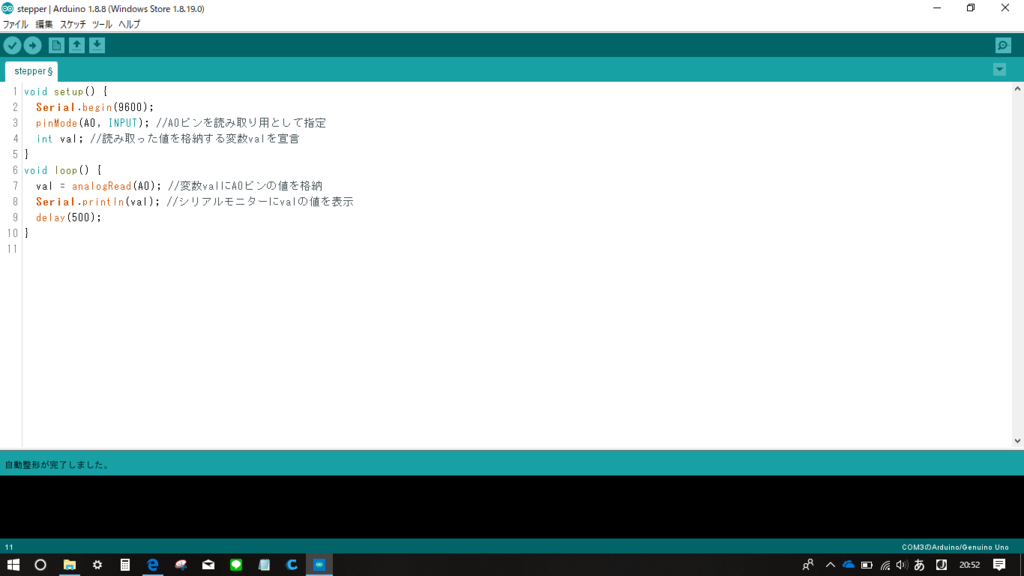Open File Explorer from the taskbar
This screenshot has width=1024, height=576.
pyautogui.click(x=69, y=565)
